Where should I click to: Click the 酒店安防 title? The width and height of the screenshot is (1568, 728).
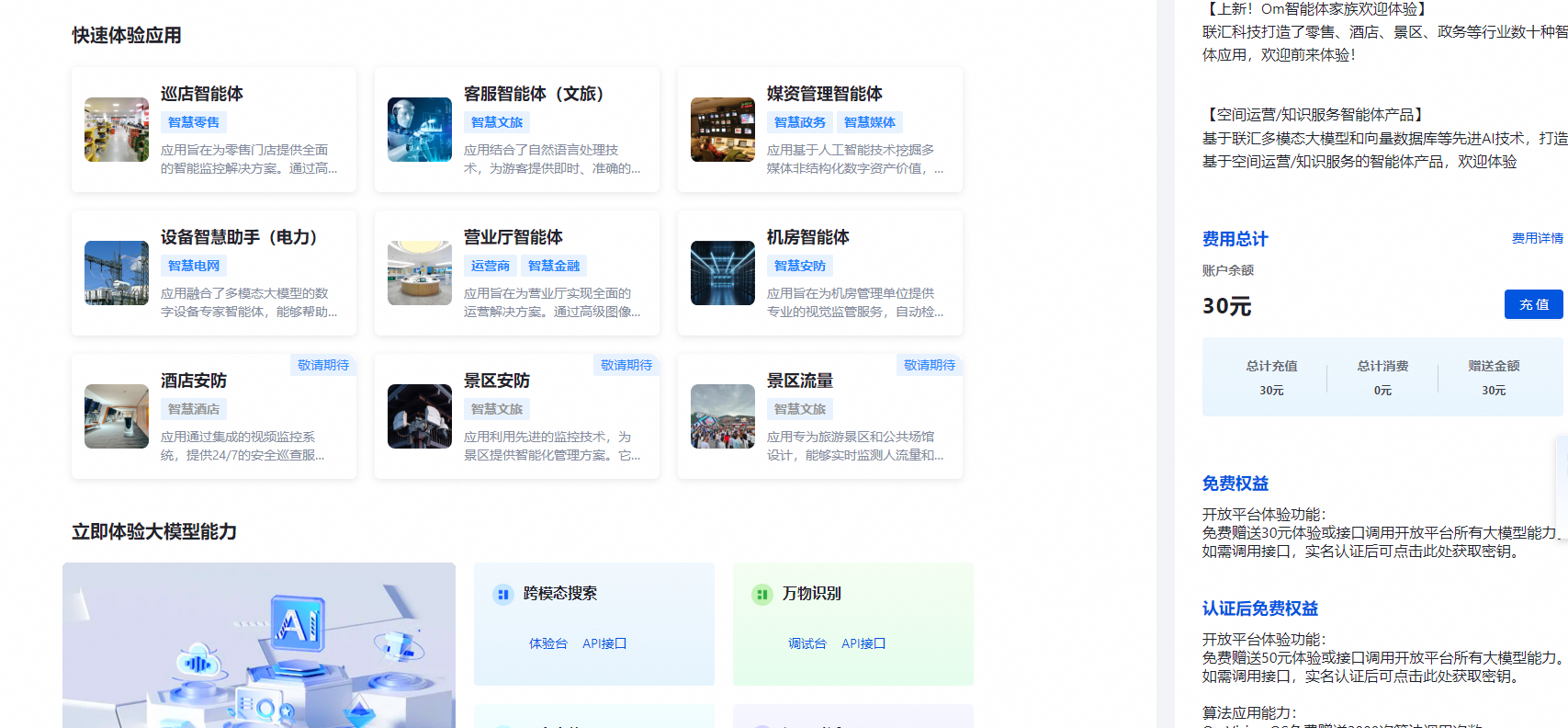194,381
